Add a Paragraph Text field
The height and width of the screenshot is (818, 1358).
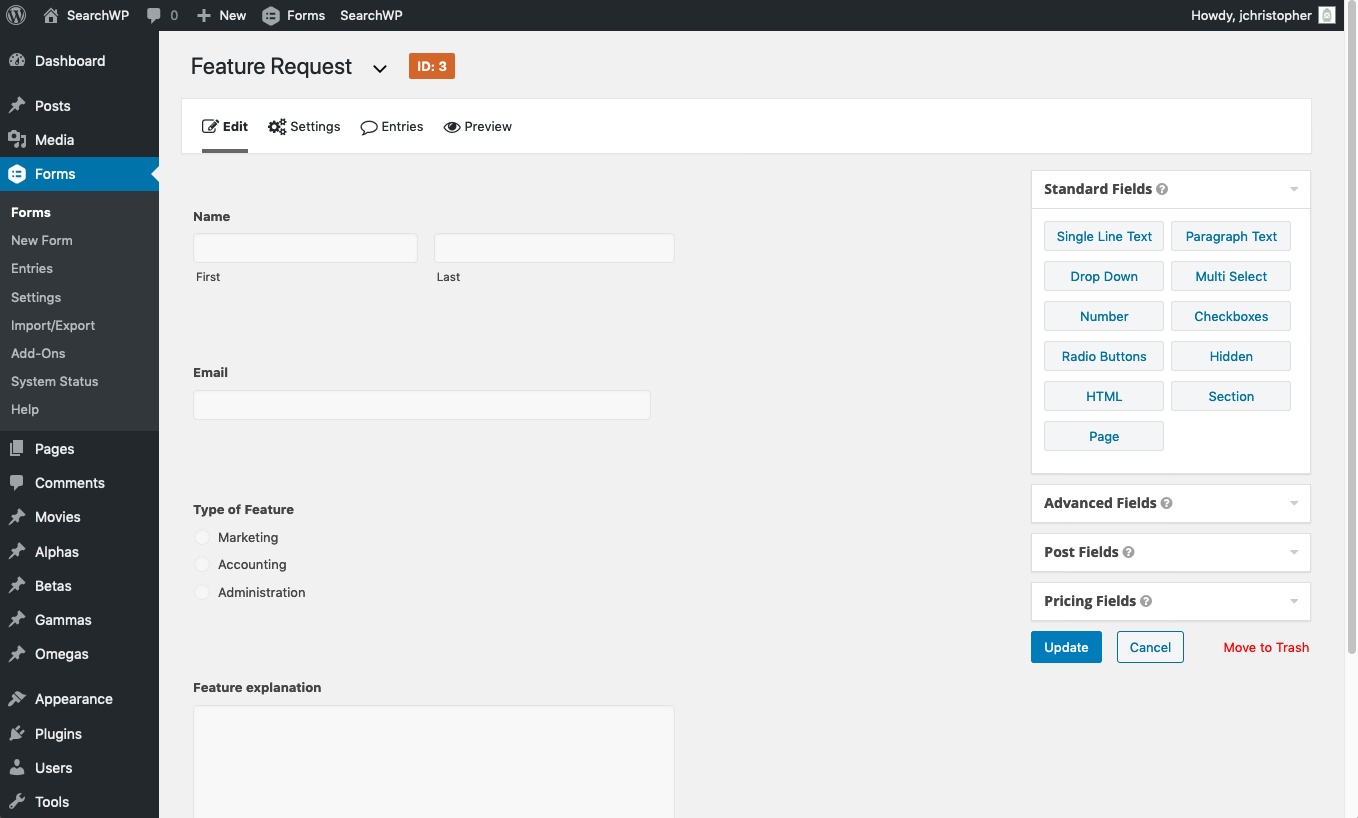(x=1231, y=236)
